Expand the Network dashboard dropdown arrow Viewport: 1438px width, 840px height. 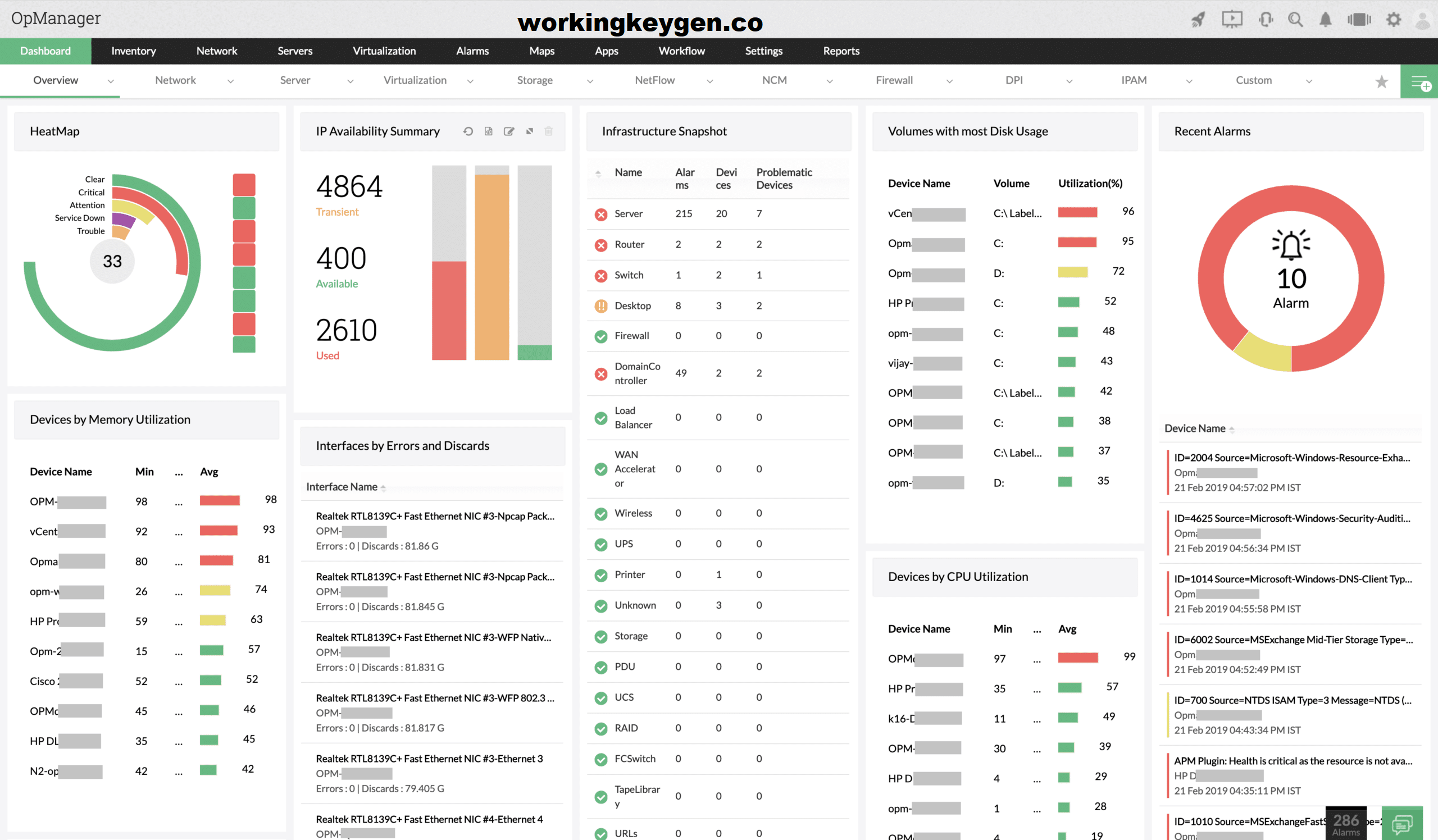click(230, 81)
